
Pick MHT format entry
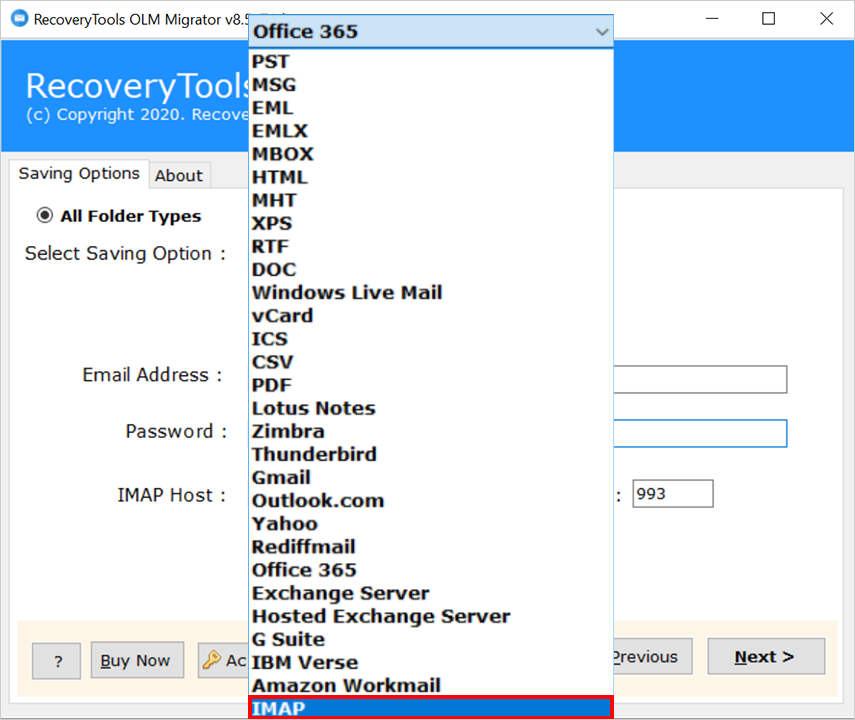coord(431,200)
